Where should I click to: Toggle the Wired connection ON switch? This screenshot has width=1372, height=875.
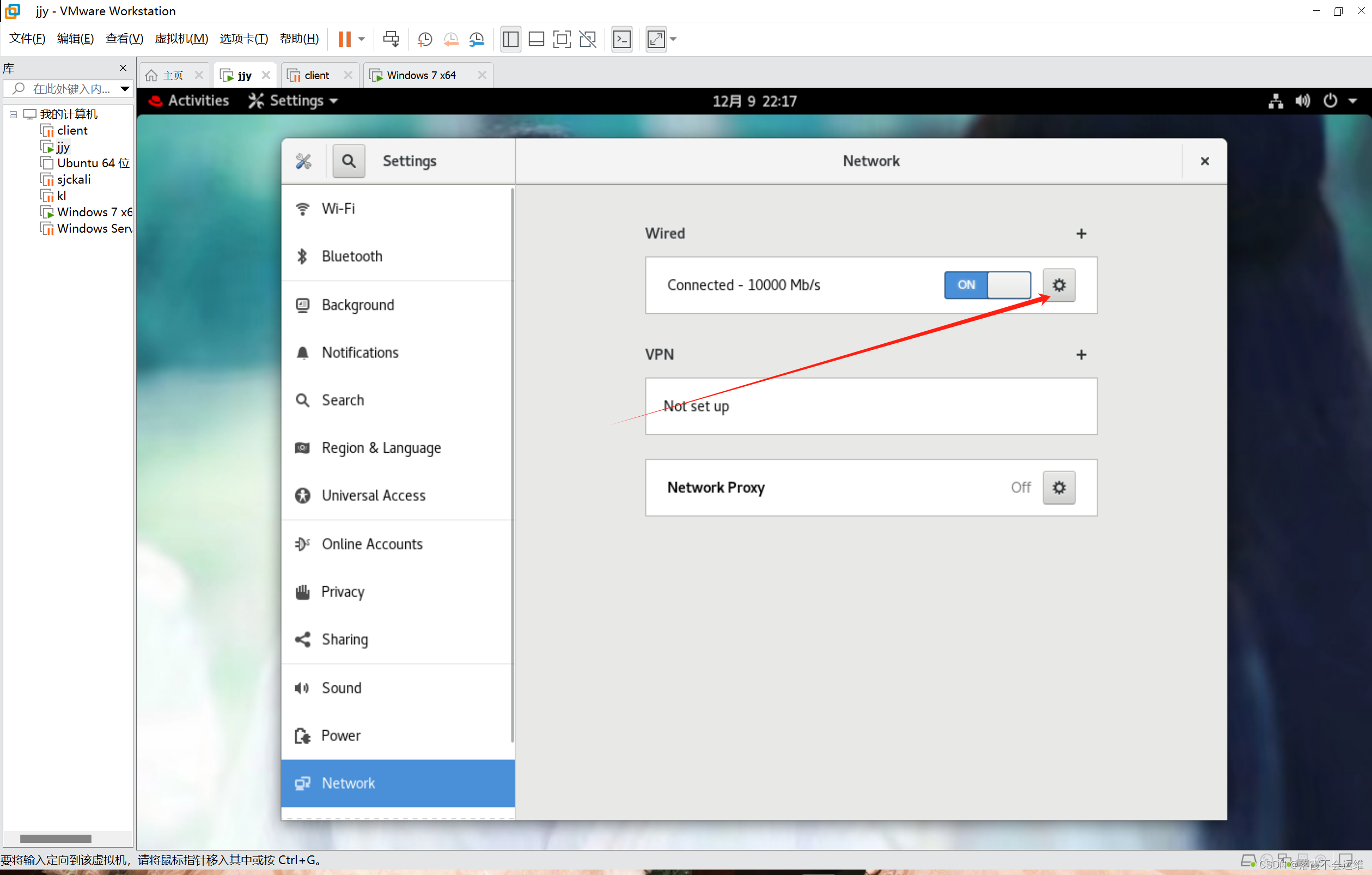(x=987, y=284)
